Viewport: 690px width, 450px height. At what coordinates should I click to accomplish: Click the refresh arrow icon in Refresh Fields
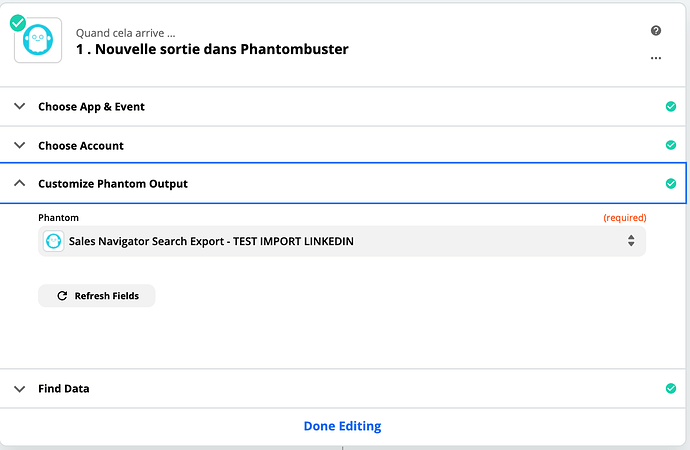click(x=62, y=296)
